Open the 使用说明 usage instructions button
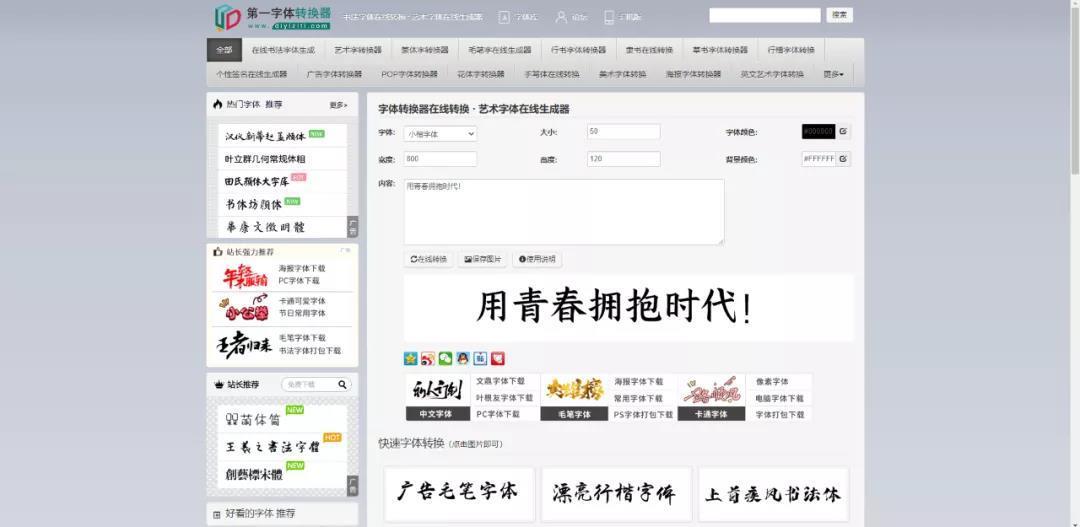Image resolution: width=1080 pixels, height=527 pixels. coord(536,259)
